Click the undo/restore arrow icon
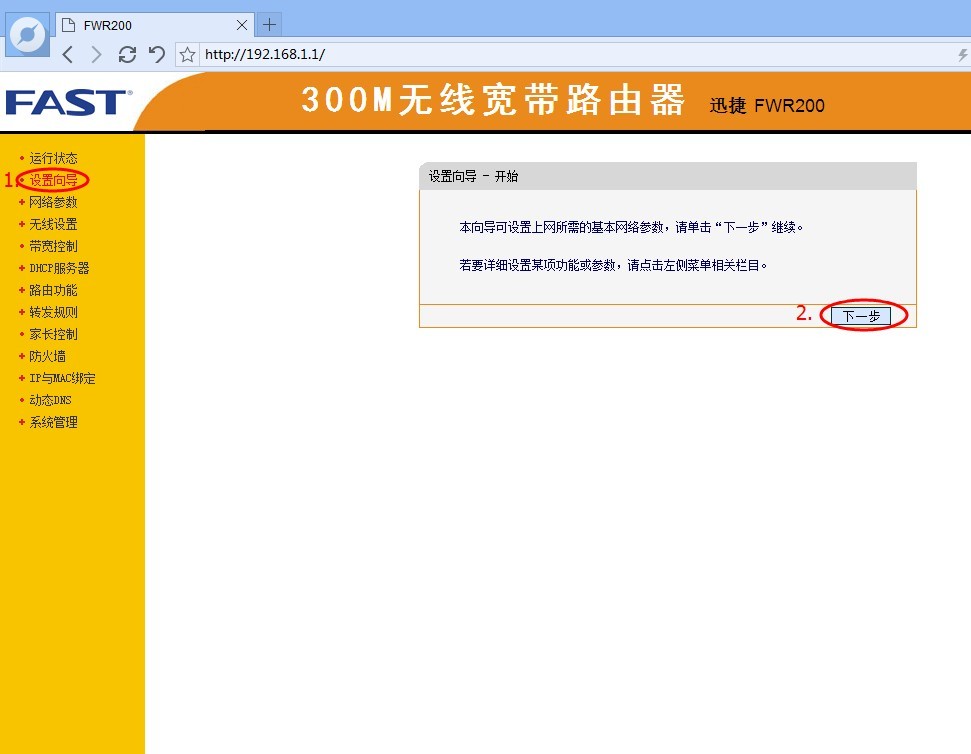Image resolution: width=971 pixels, height=754 pixels. tap(157, 54)
